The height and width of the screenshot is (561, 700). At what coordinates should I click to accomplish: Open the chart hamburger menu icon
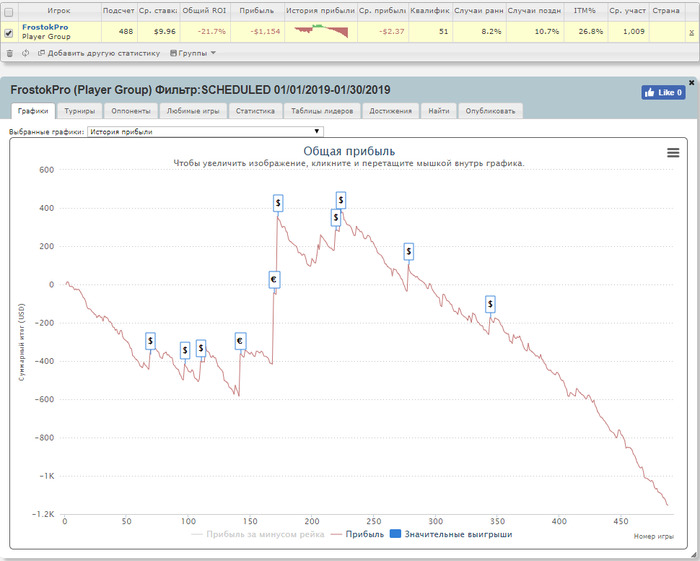pos(673,153)
